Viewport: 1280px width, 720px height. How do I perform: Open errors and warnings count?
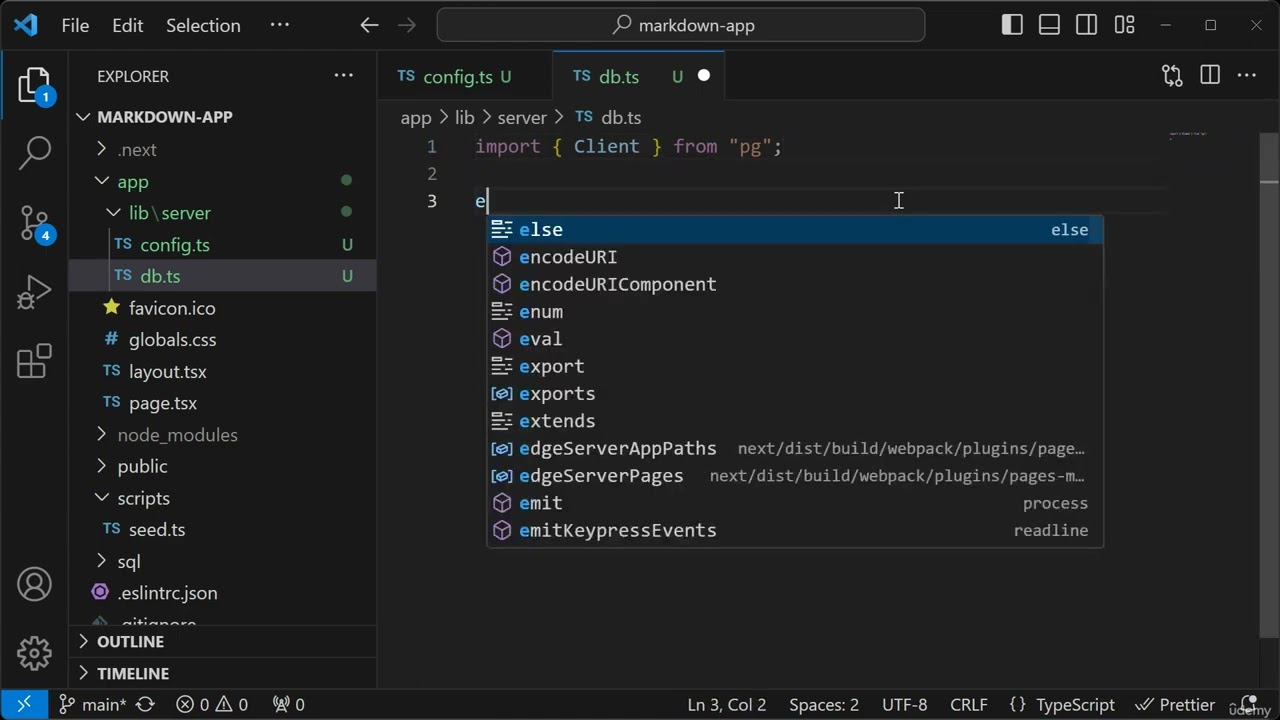[212, 705]
